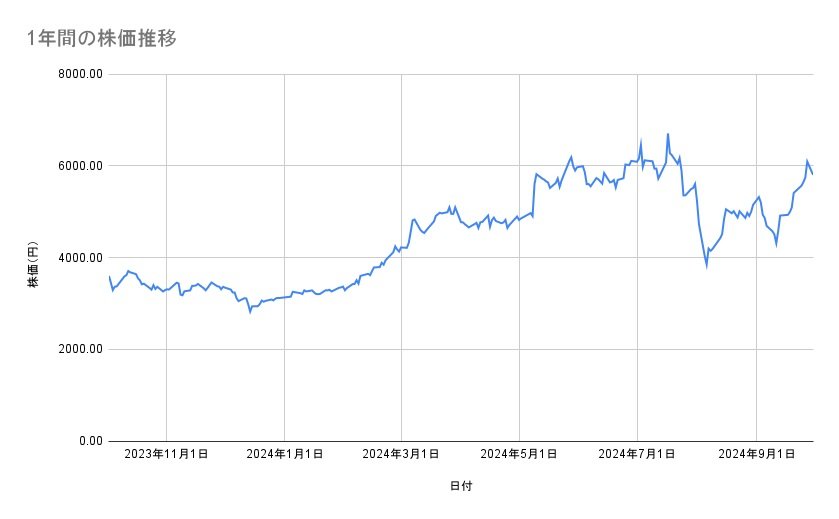
Task: Click the December 2023 lowest point on the line
Action: [250, 312]
